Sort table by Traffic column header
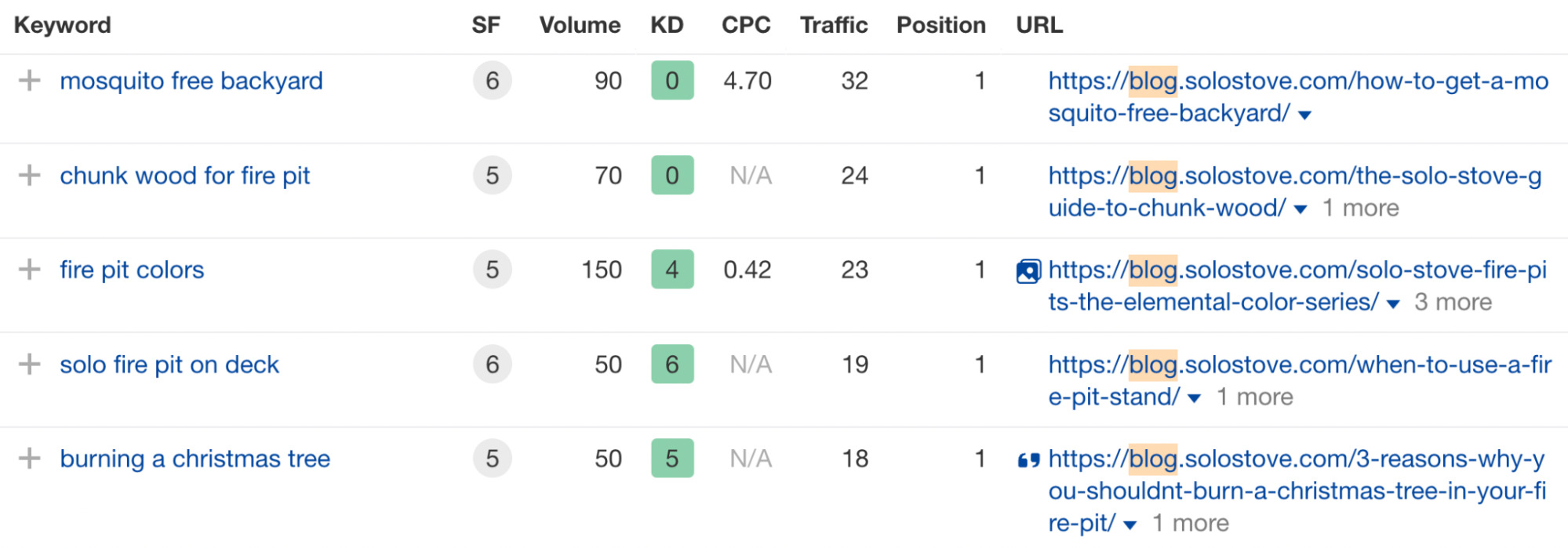This screenshot has width=1568, height=548. 833,25
